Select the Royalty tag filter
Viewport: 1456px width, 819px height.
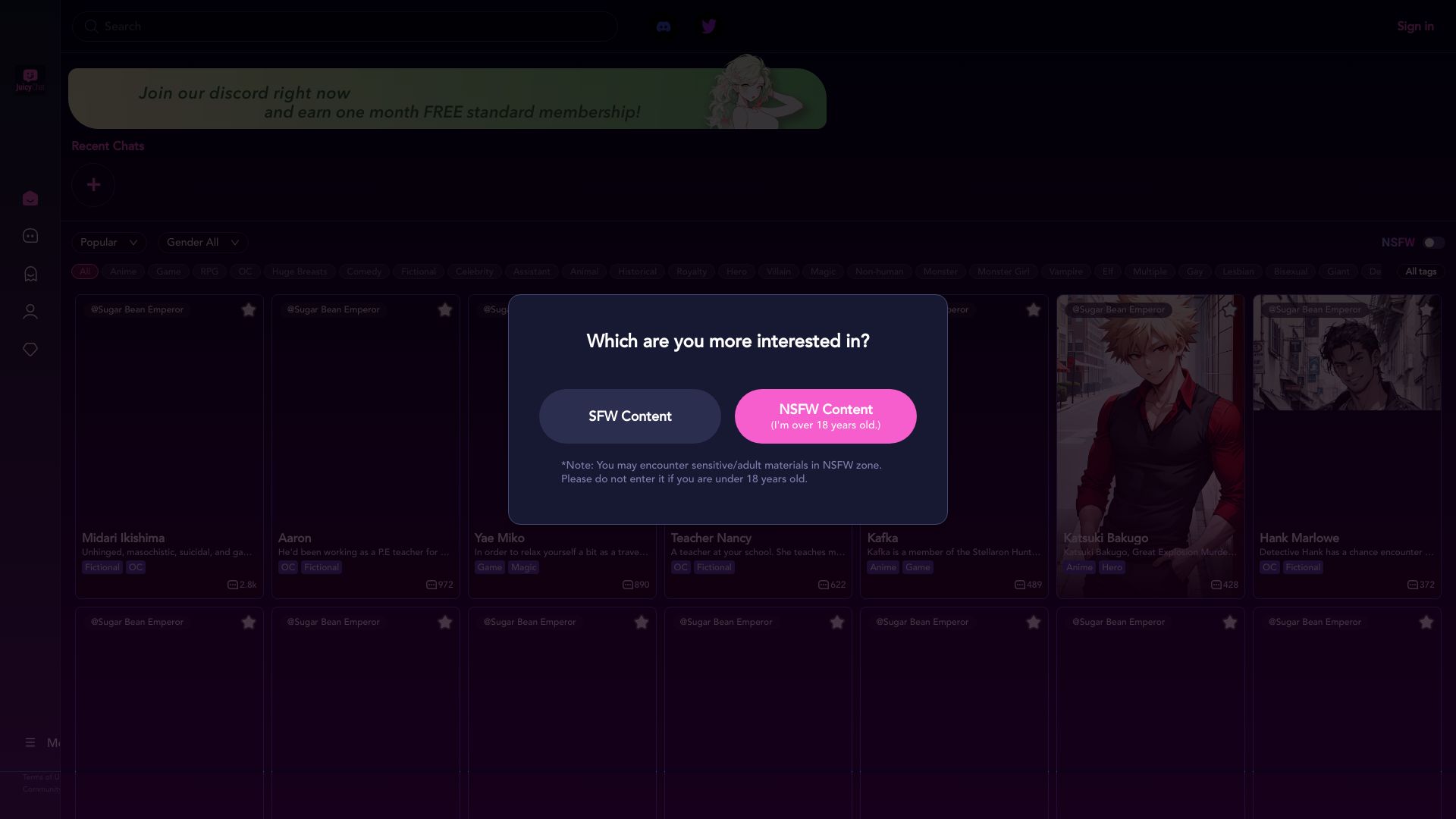[x=691, y=271]
